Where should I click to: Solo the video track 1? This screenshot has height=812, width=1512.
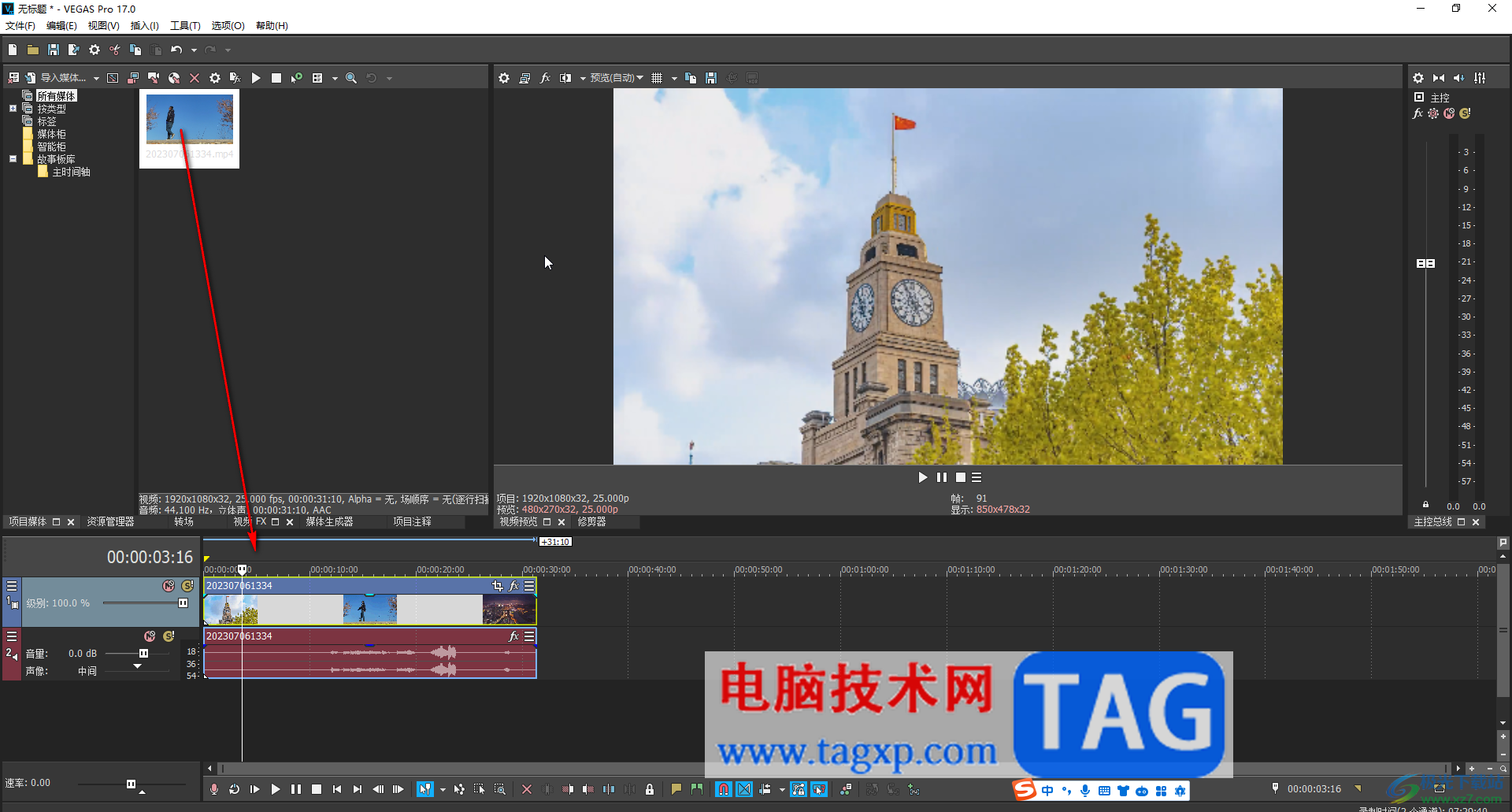(x=187, y=586)
